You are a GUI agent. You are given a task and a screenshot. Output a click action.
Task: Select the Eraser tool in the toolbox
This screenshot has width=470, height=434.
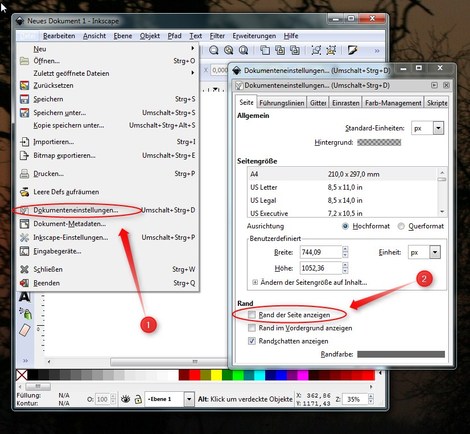[x=25, y=330]
